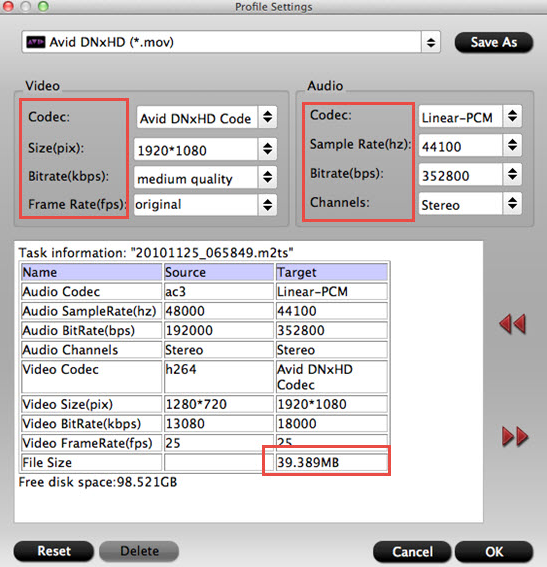The width and height of the screenshot is (547, 567).
Task: Open the Avid DNxHD (*.mov) profile dropdown
Action: pos(430,42)
